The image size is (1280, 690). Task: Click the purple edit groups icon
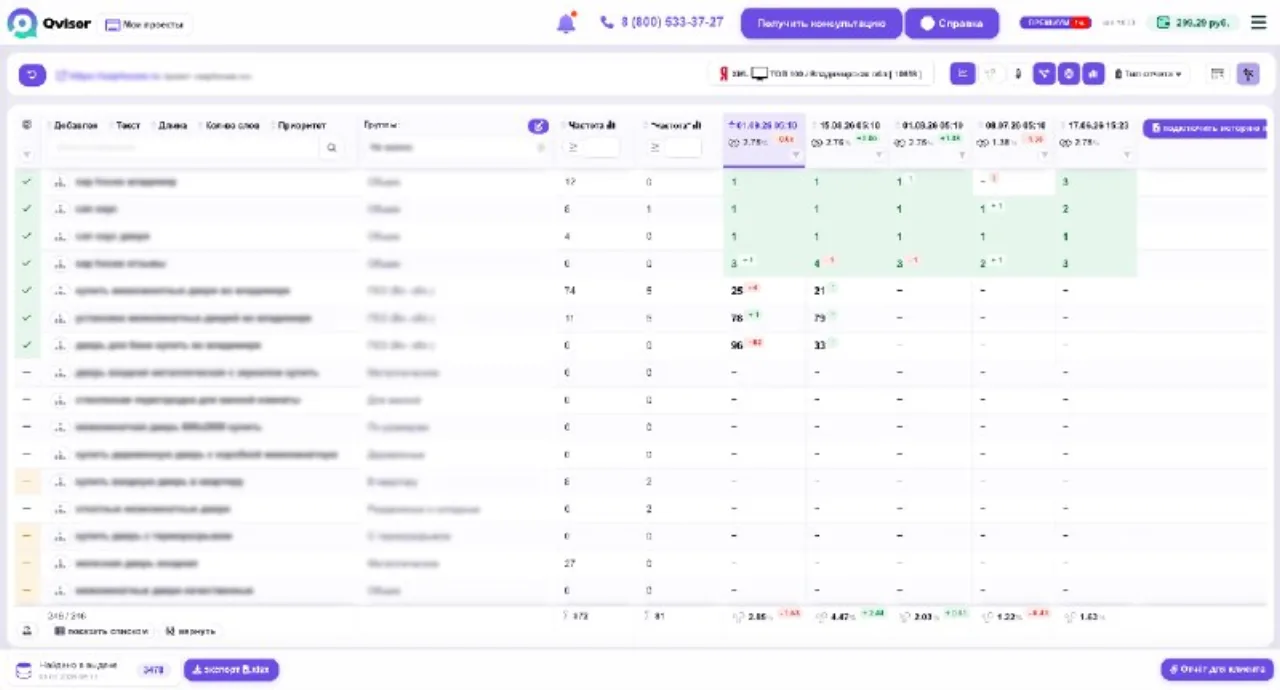click(x=538, y=126)
